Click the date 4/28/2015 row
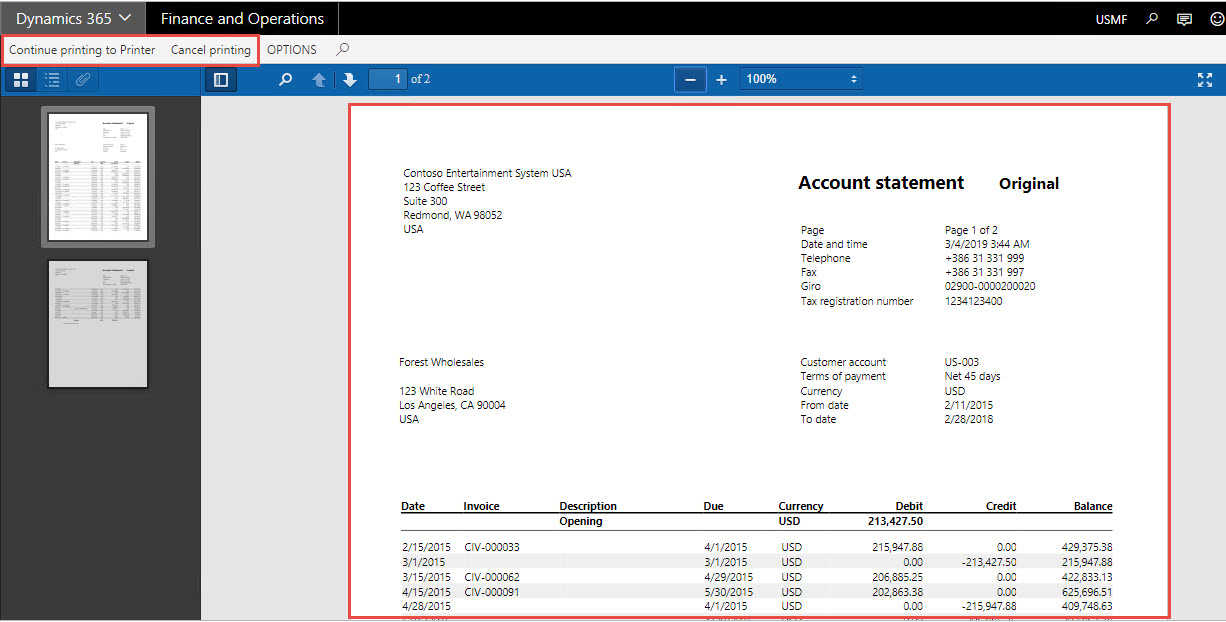1226x622 pixels. (x=426, y=605)
